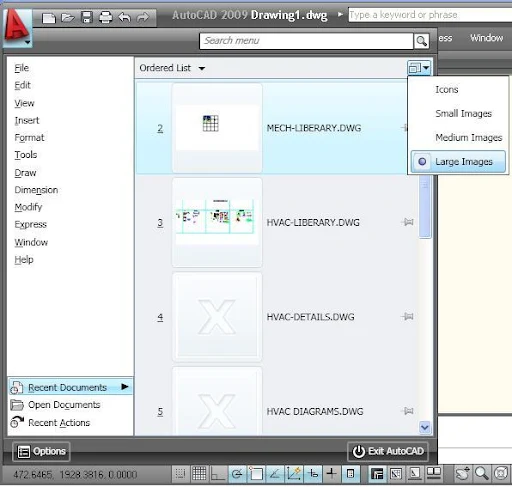This screenshot has width=512, height=487.
Task: Open the AutoCAD application menu button
Action: [x=17, y=28]
